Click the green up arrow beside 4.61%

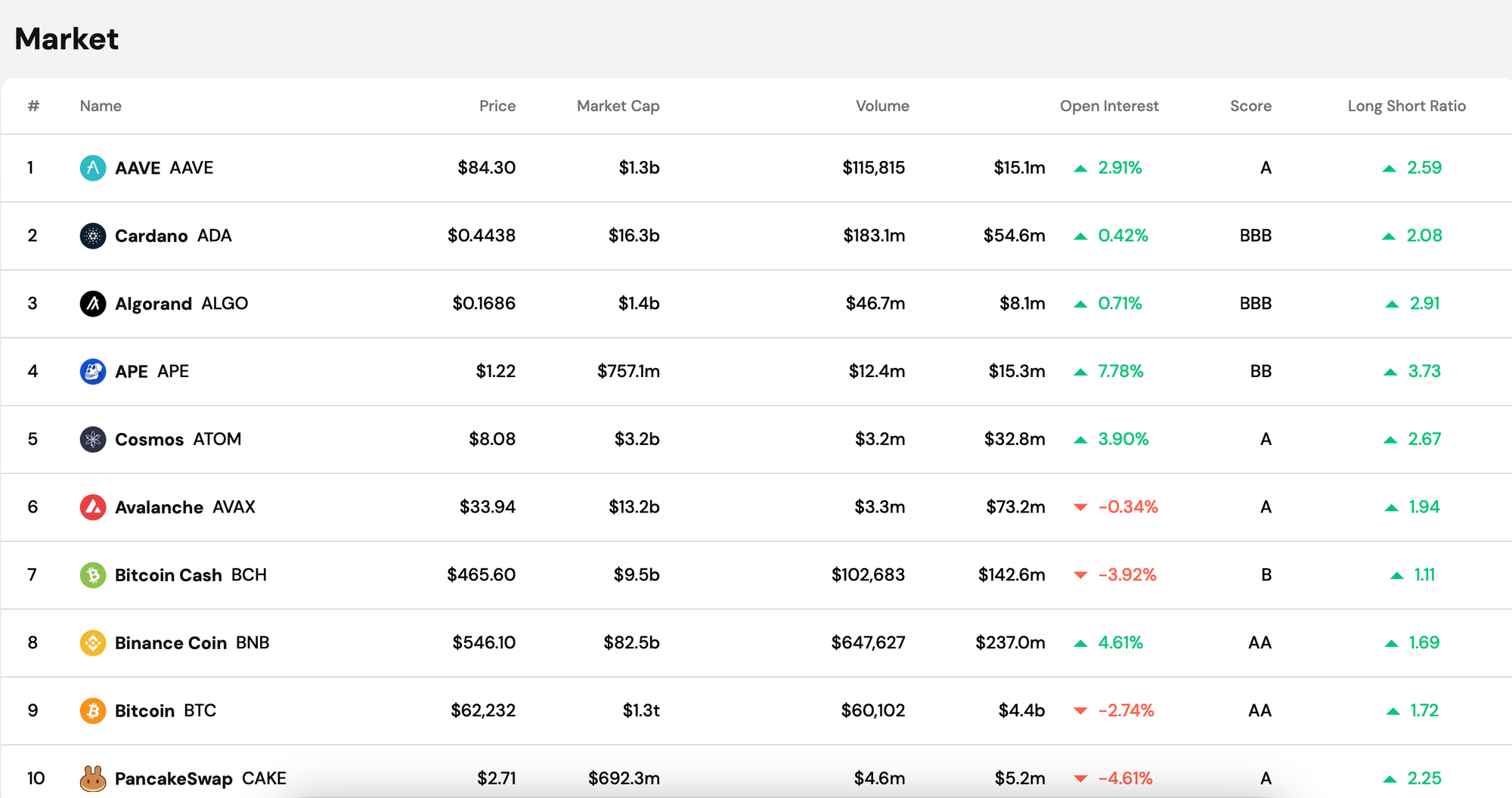[x=1081, y=644]
